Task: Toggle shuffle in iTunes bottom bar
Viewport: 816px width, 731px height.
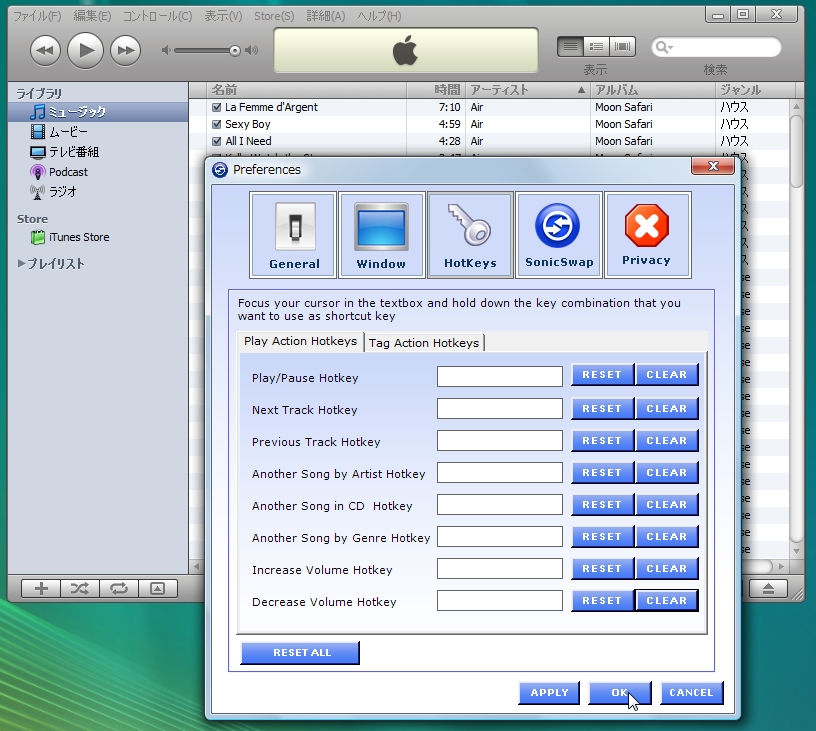Action: pos(80,588)
